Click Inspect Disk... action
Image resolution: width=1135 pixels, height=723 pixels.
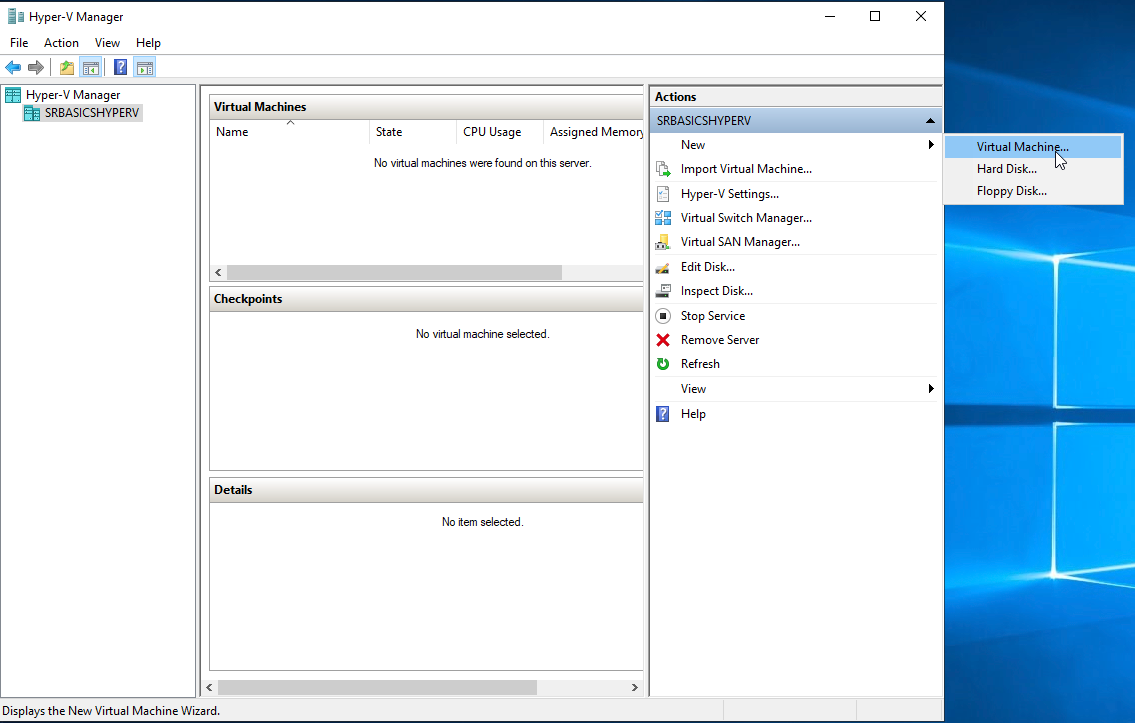tap(717, 291)
